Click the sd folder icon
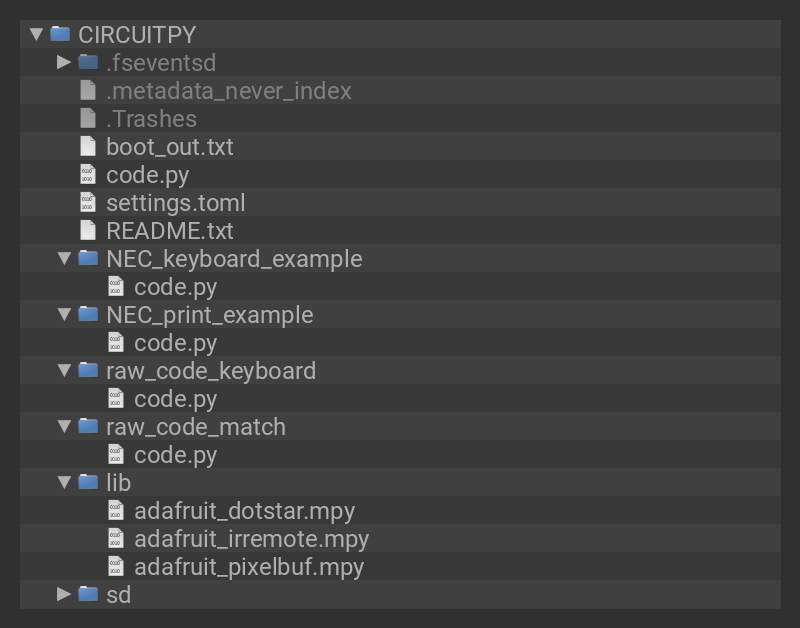Image resolution: width=800 pixels, height=628 pixels. point(88,594)
